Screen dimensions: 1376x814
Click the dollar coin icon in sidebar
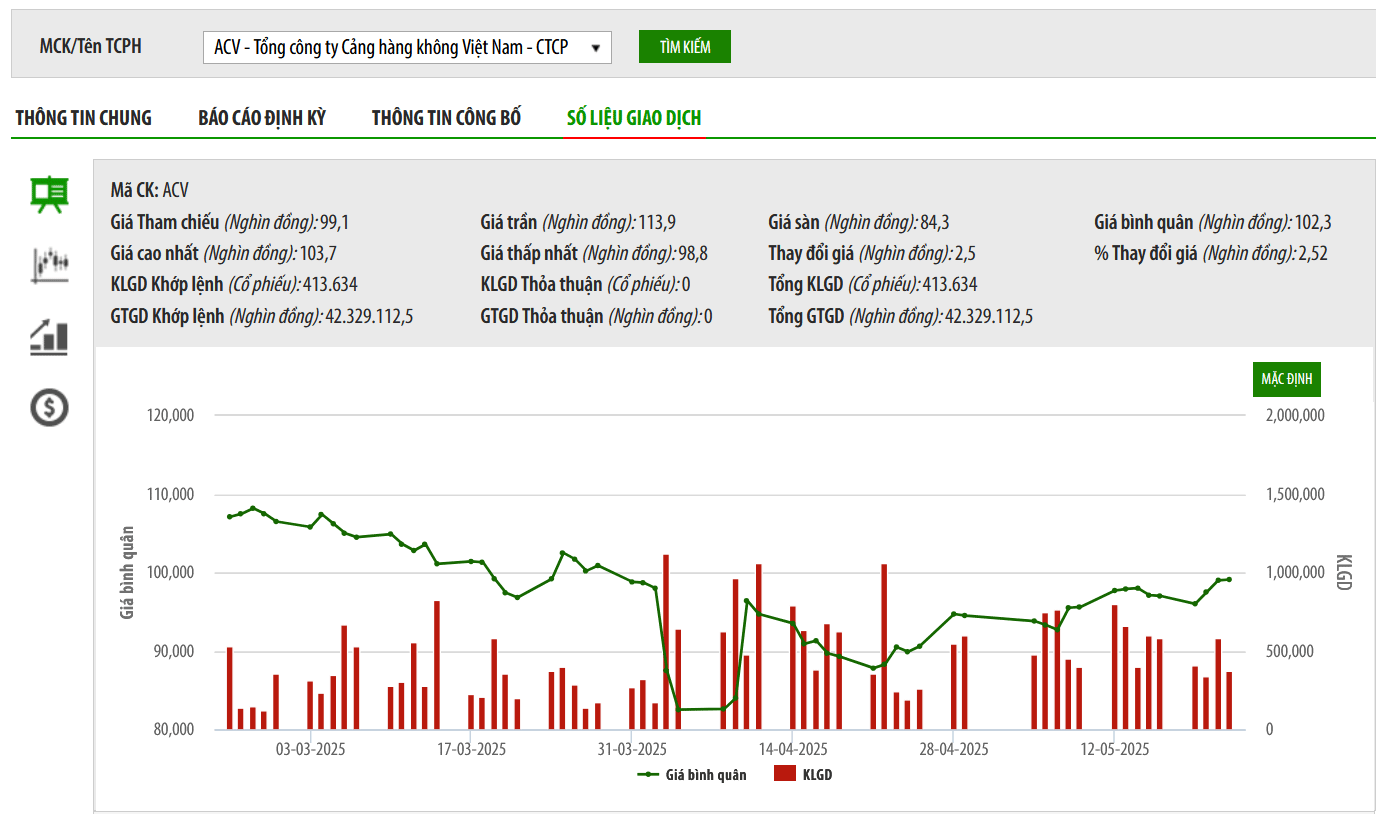pyautogui.click(x=49, y=407)
